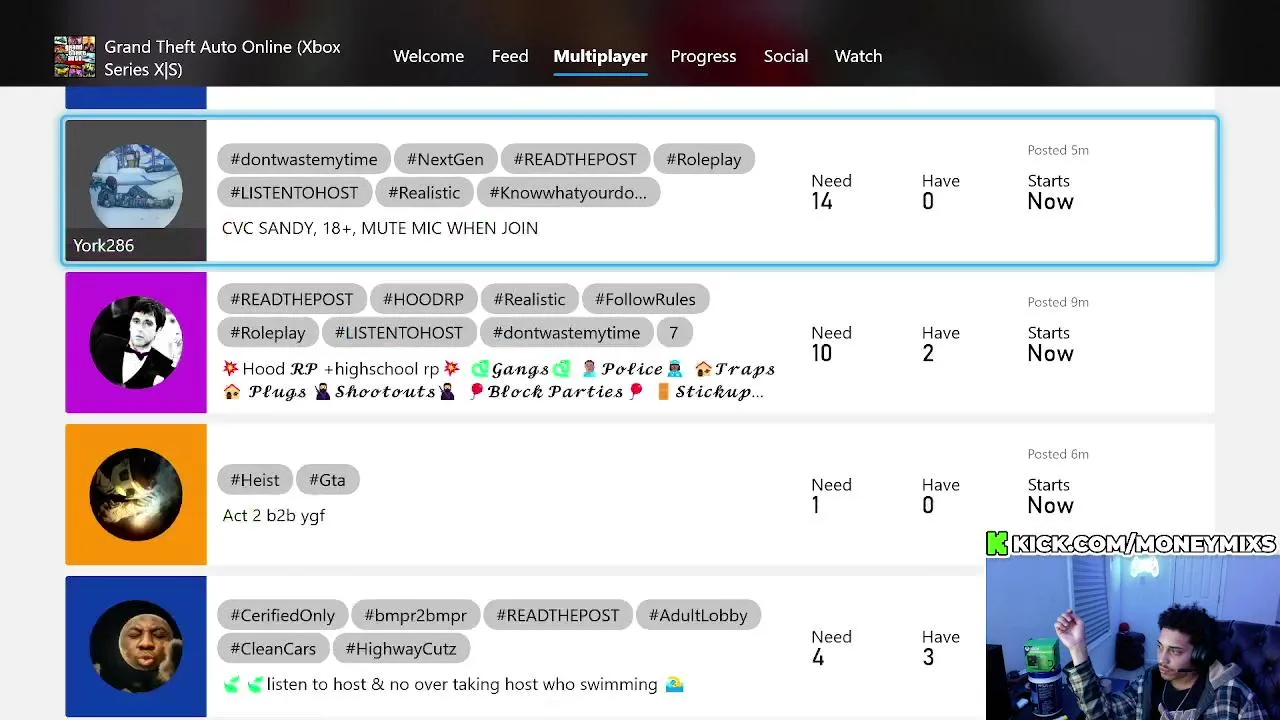Select the #CerifiedOnly tag

pos(283,615)
